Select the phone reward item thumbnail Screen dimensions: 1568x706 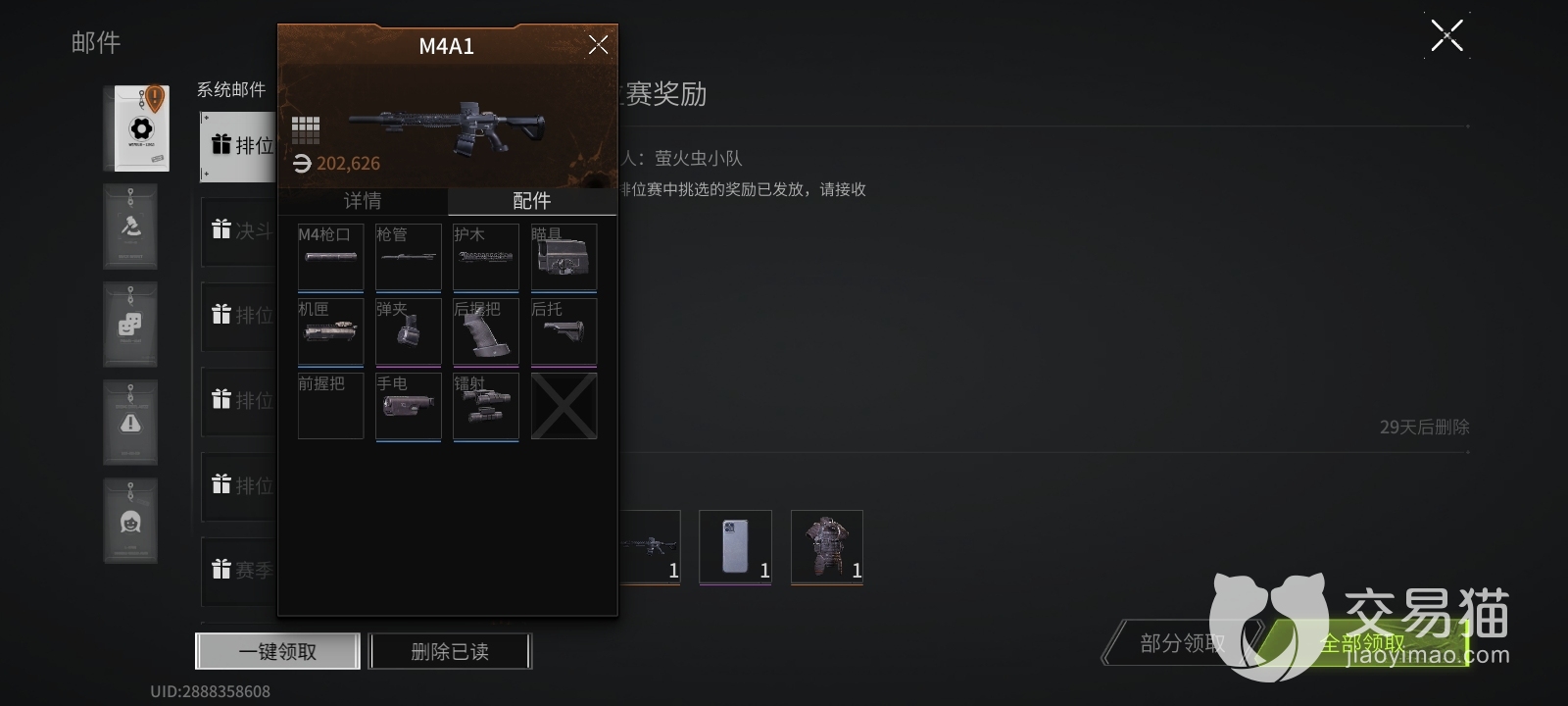click(x=735, y=547)
